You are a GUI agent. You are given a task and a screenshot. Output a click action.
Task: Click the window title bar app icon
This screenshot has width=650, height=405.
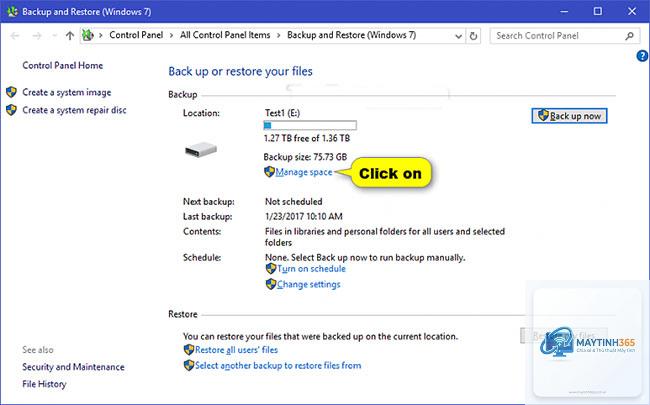(x=12, y=12)
